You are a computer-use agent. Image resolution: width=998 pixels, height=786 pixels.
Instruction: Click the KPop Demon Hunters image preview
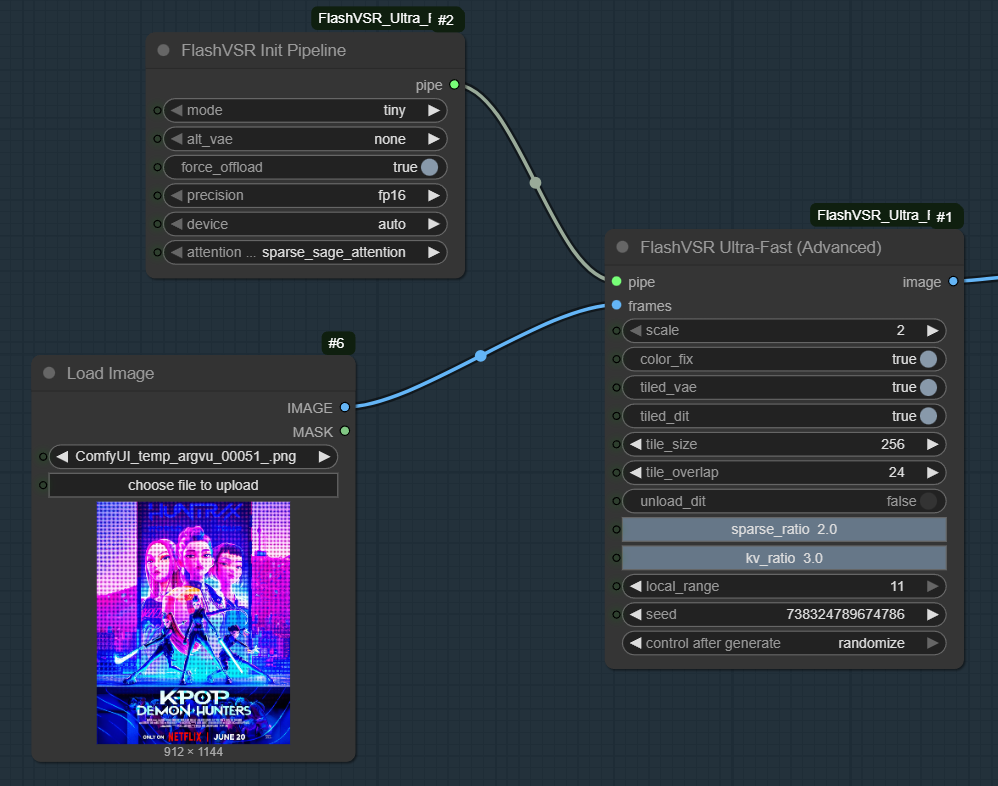193,622
